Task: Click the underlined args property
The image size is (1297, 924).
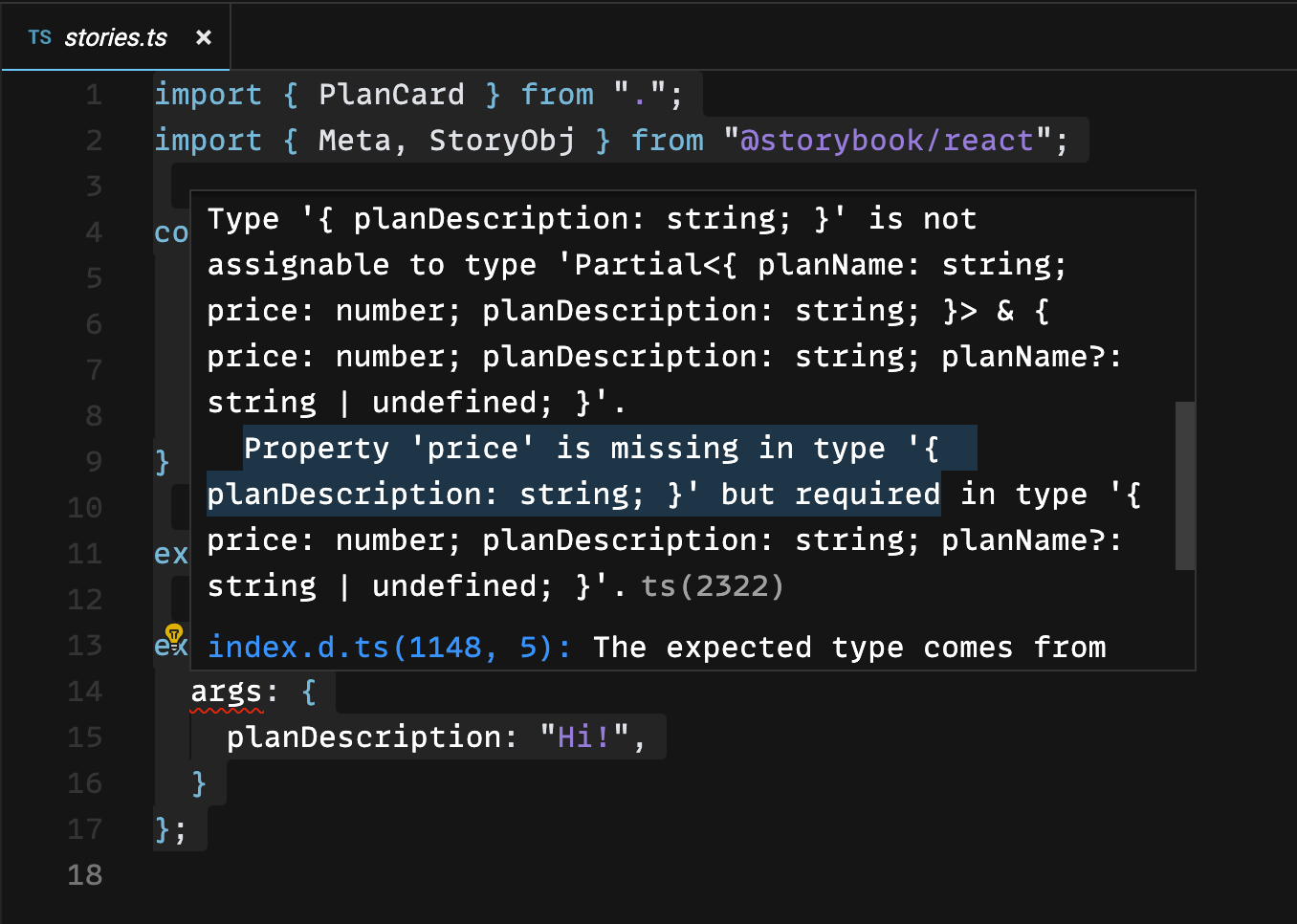Action: 227,691
